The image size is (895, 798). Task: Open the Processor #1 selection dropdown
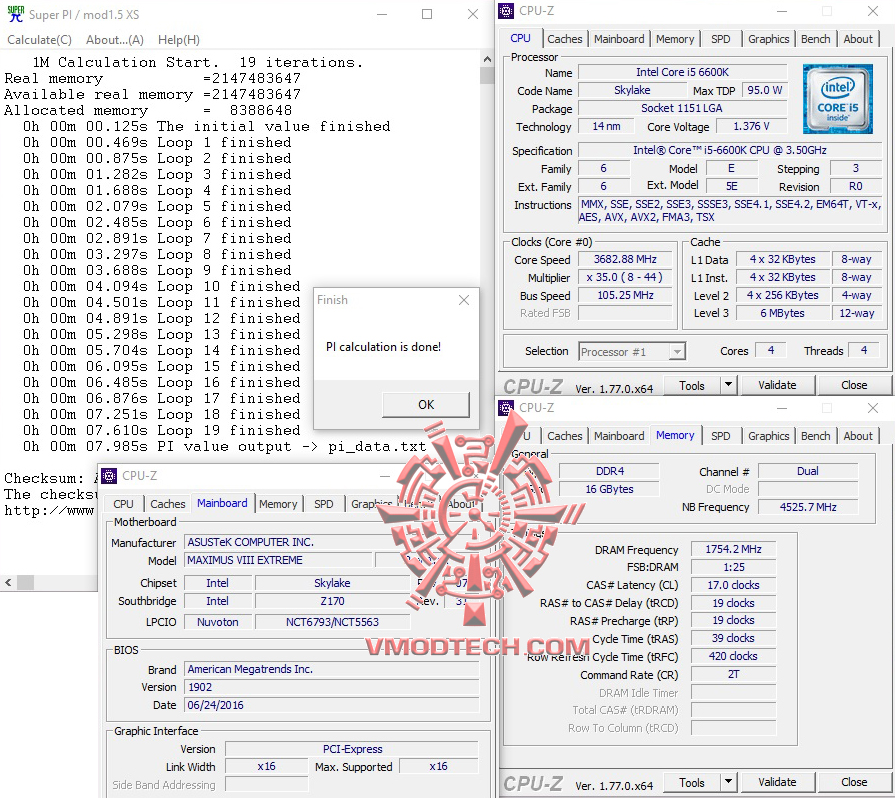[x=632, y=352]
